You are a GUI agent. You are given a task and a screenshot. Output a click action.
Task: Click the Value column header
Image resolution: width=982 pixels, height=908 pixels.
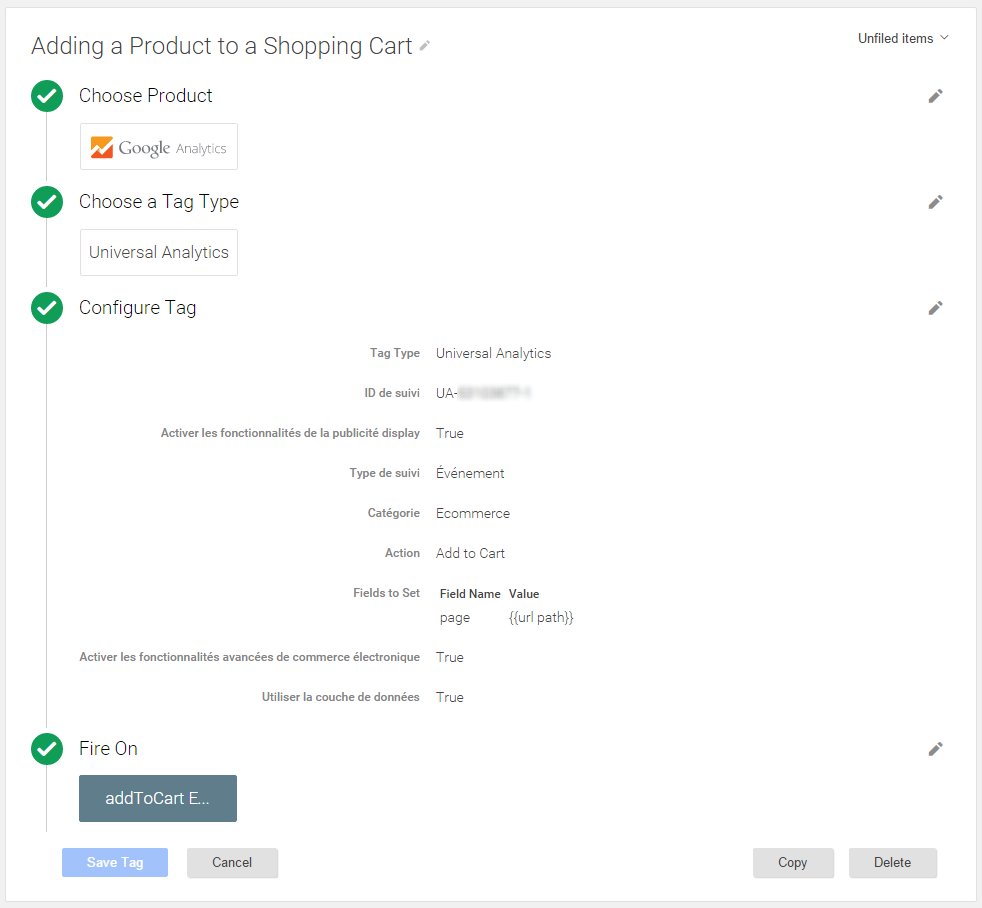(x=524, y=594)
